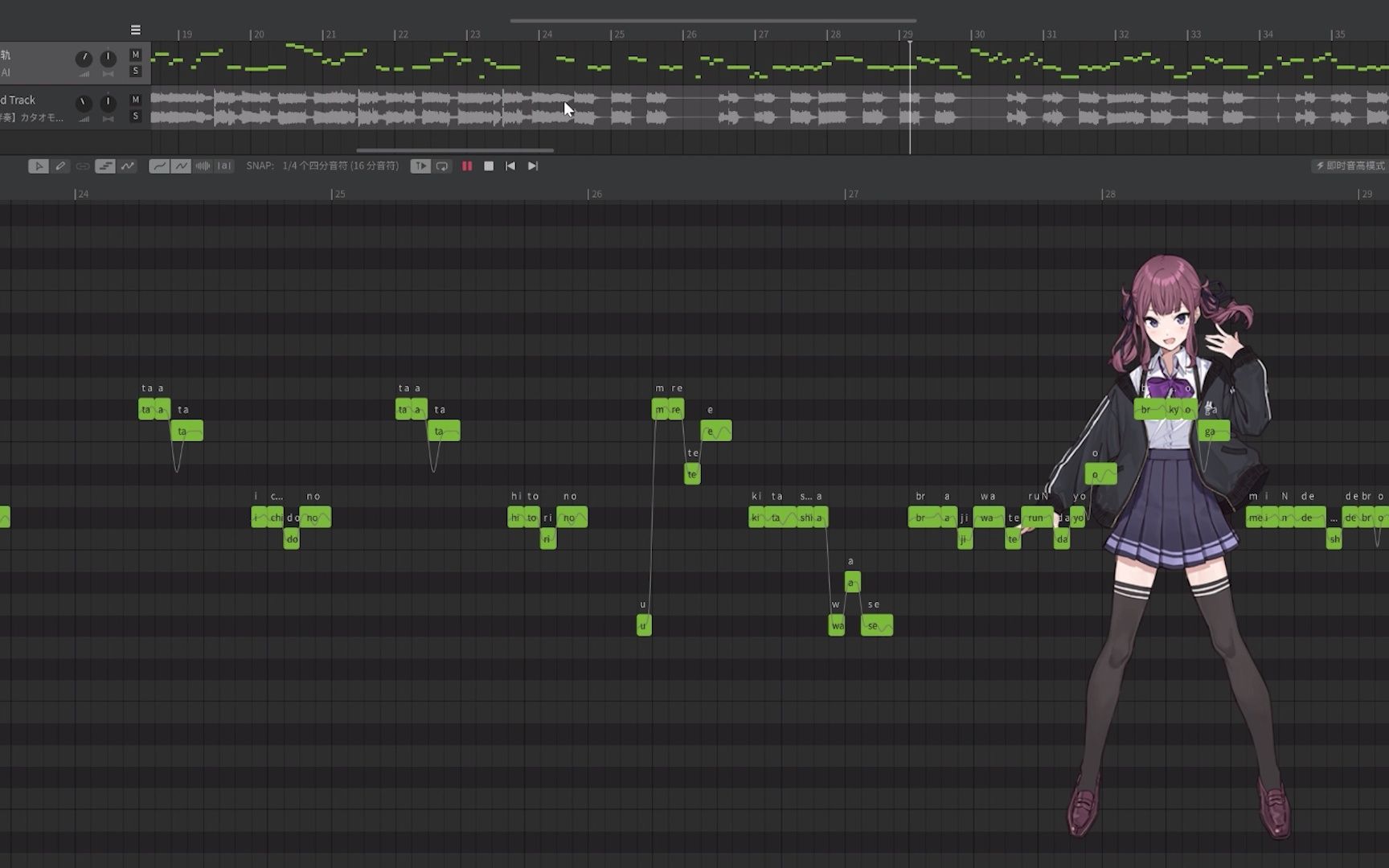The width and height of the screenshot is (1389, 868).
Task: Click the arrangement horizontal scrollbar below the tracks
Action: (455, 150)
